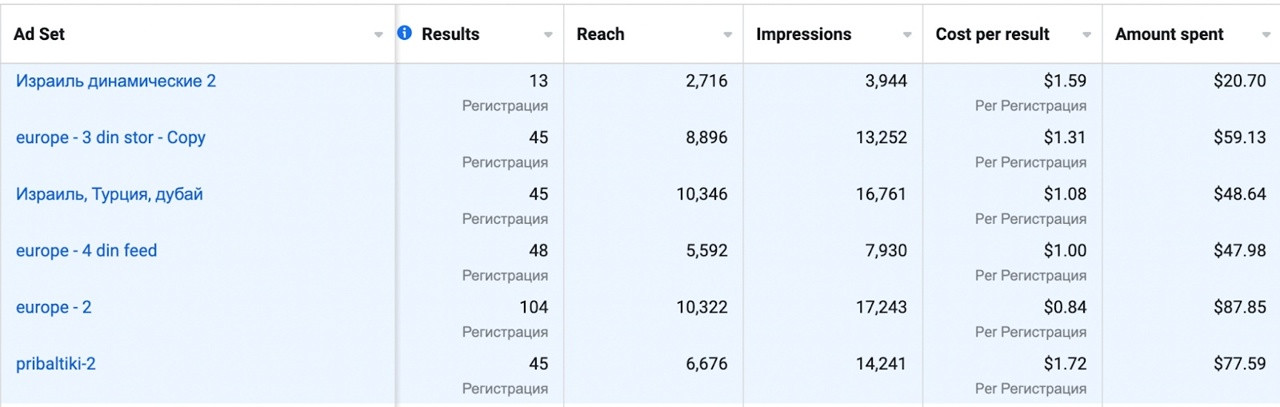The image size is (1280, 407).
Task: Open the Израиль динамические 2 ad set
Action: tap(116, 81)
